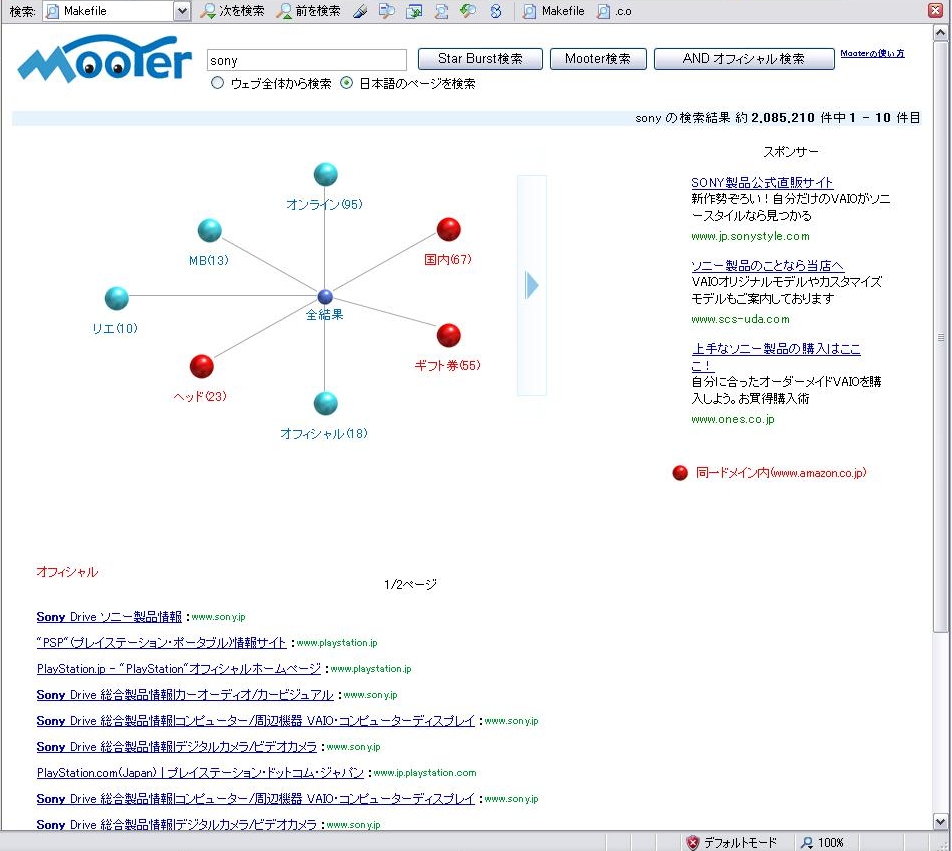Click the 国内(67) red cluster ball
Image resolution: width=952 pixels, height=851 pixels.
point(449,230)
